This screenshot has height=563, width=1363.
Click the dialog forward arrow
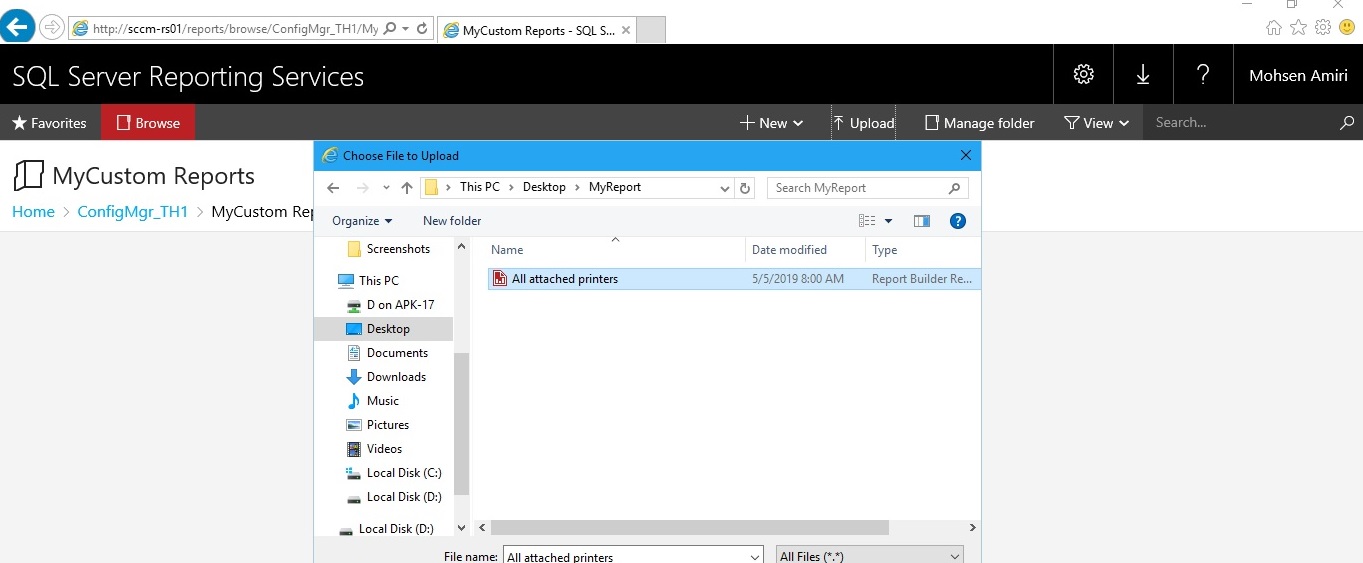(362, 188)
